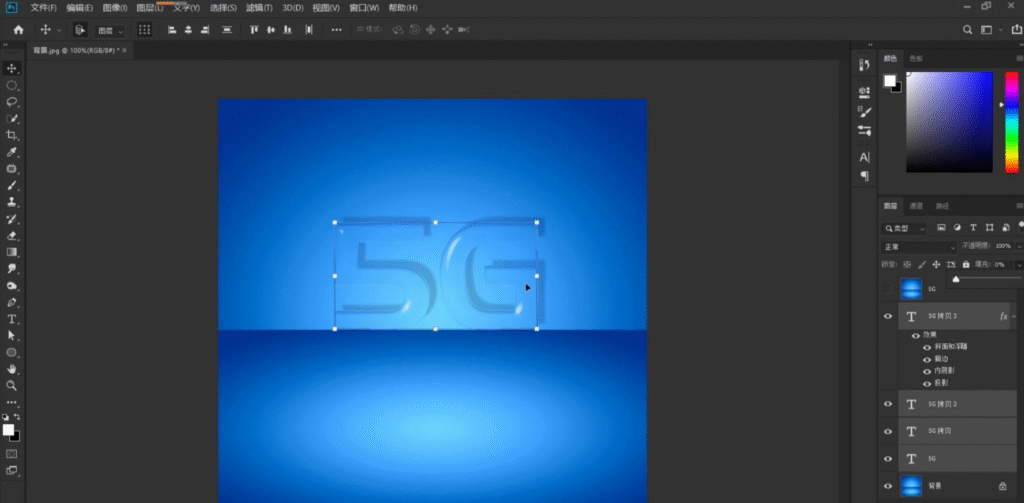The width and height of the screenshot is (1024, 503).
Task: Toggle Show Transform Controls icon
Action: pos(144,29)
